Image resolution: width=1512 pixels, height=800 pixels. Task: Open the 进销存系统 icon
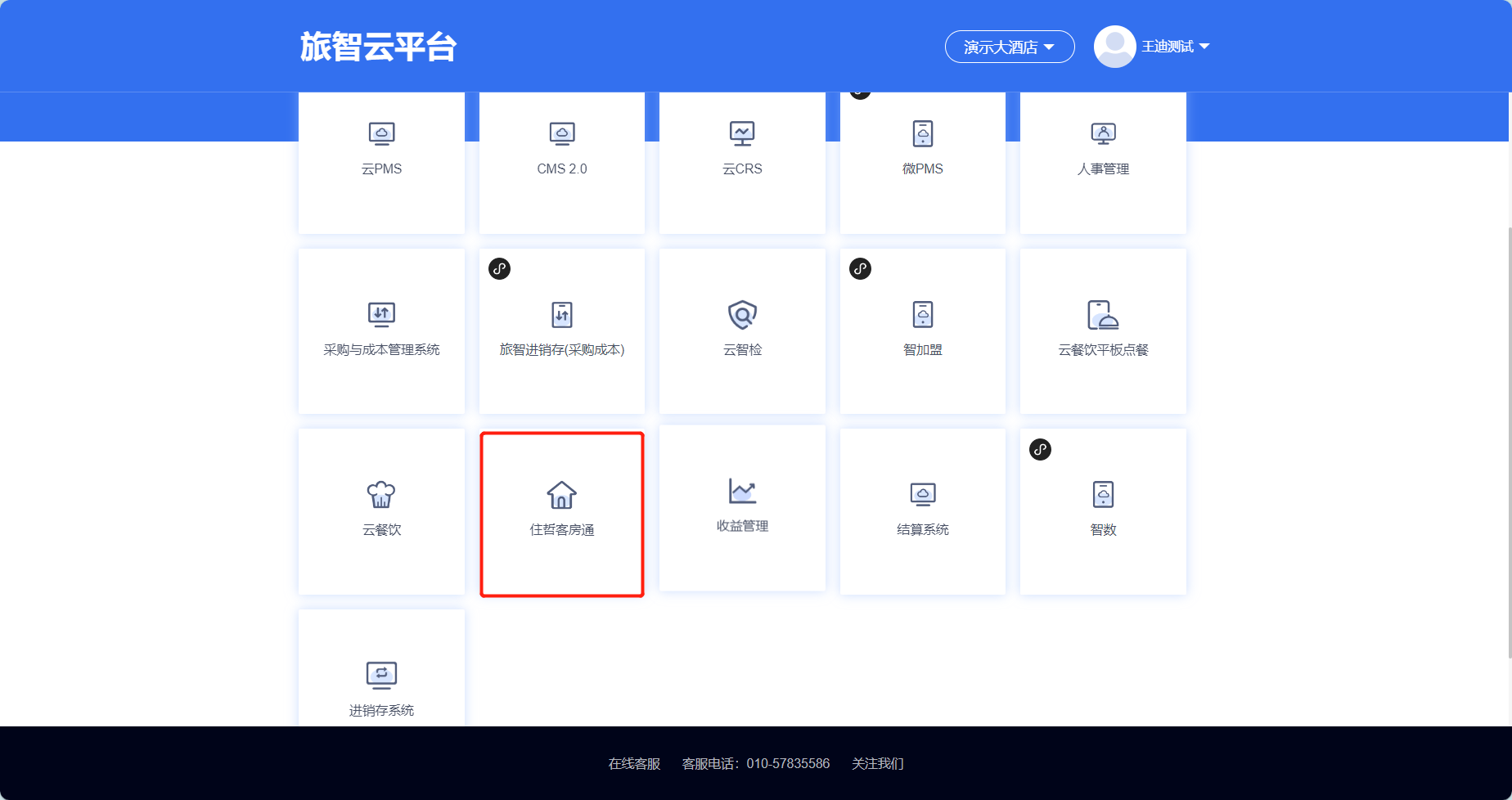[381, 675]
